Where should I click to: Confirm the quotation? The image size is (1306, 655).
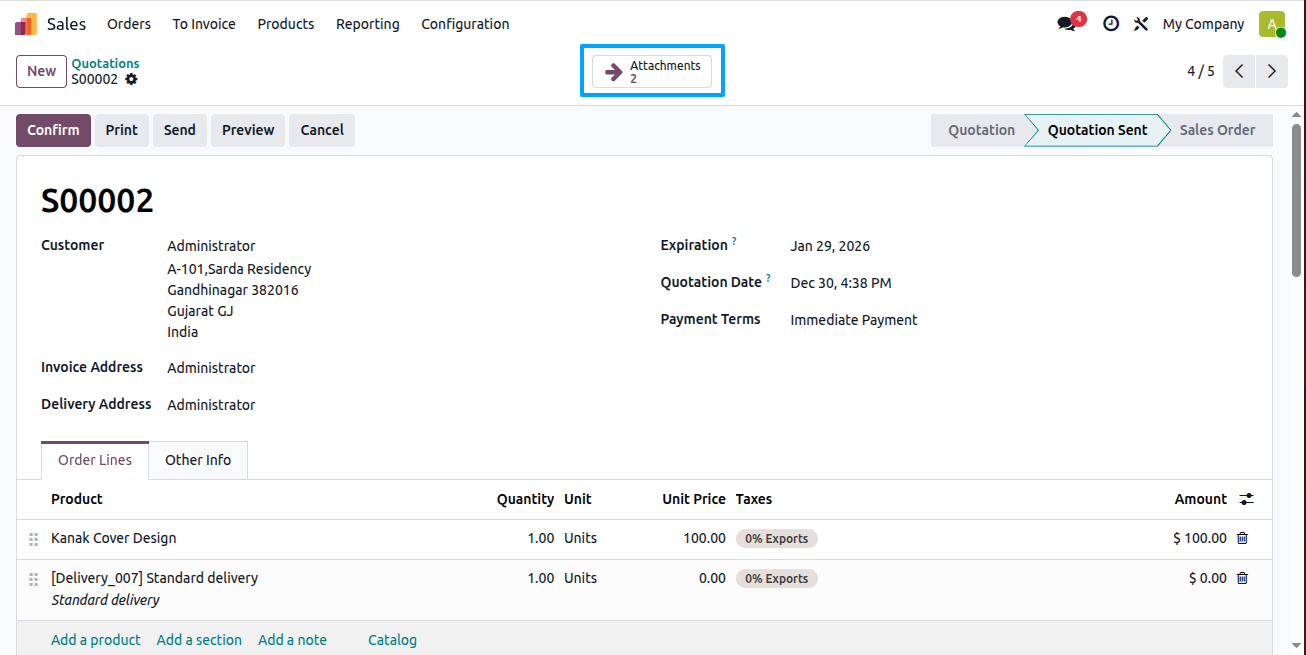[53, 130]
